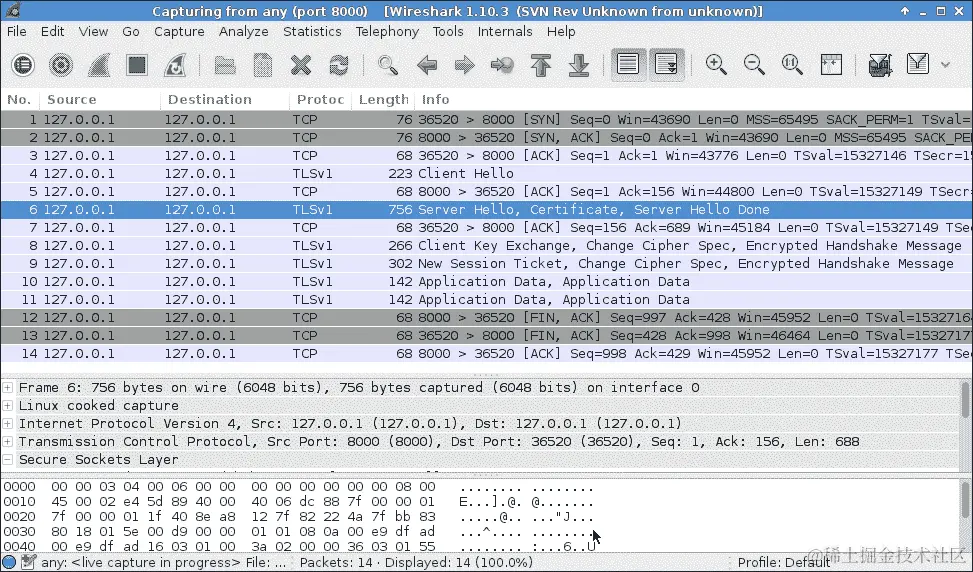Open the File menu

coord(17,32)
